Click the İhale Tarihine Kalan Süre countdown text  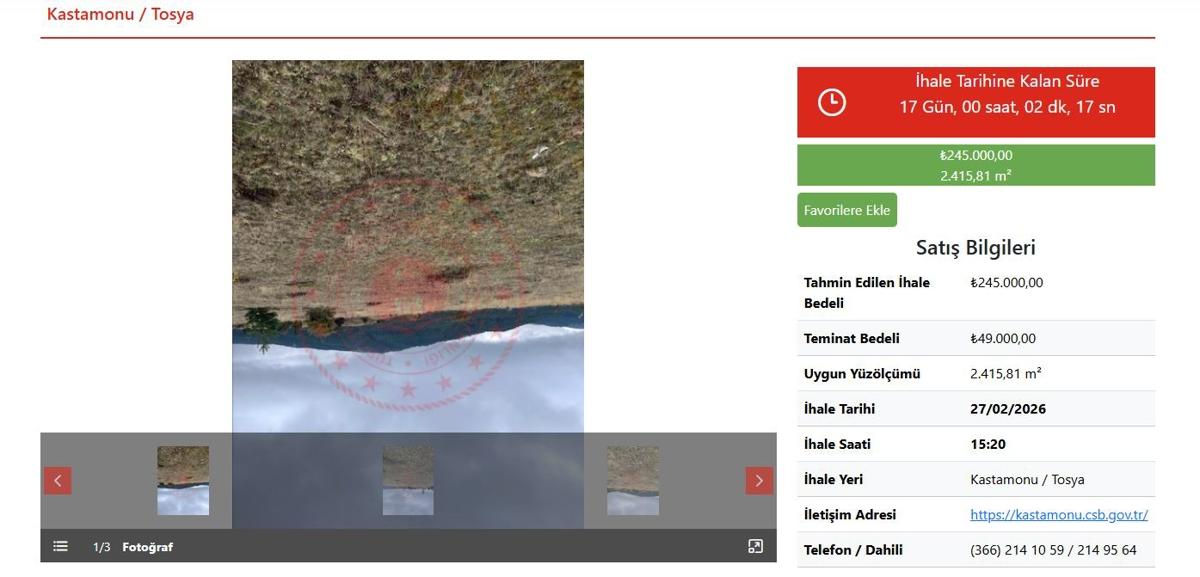tap(1007, 81)
